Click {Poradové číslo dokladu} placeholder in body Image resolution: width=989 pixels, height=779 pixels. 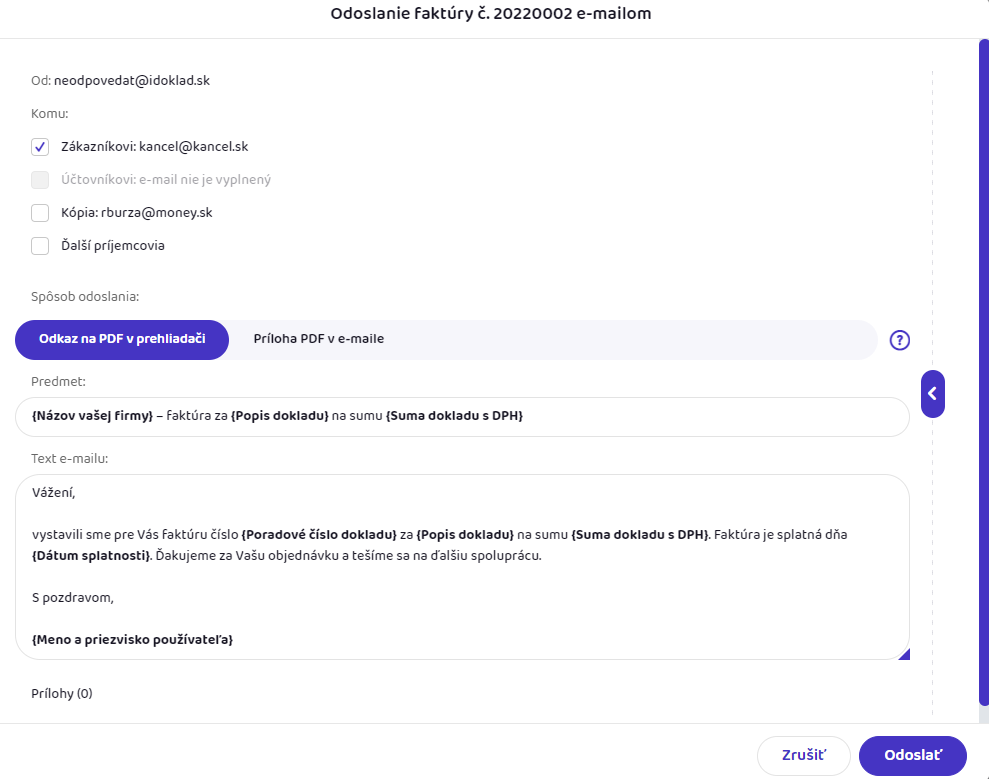319,535
